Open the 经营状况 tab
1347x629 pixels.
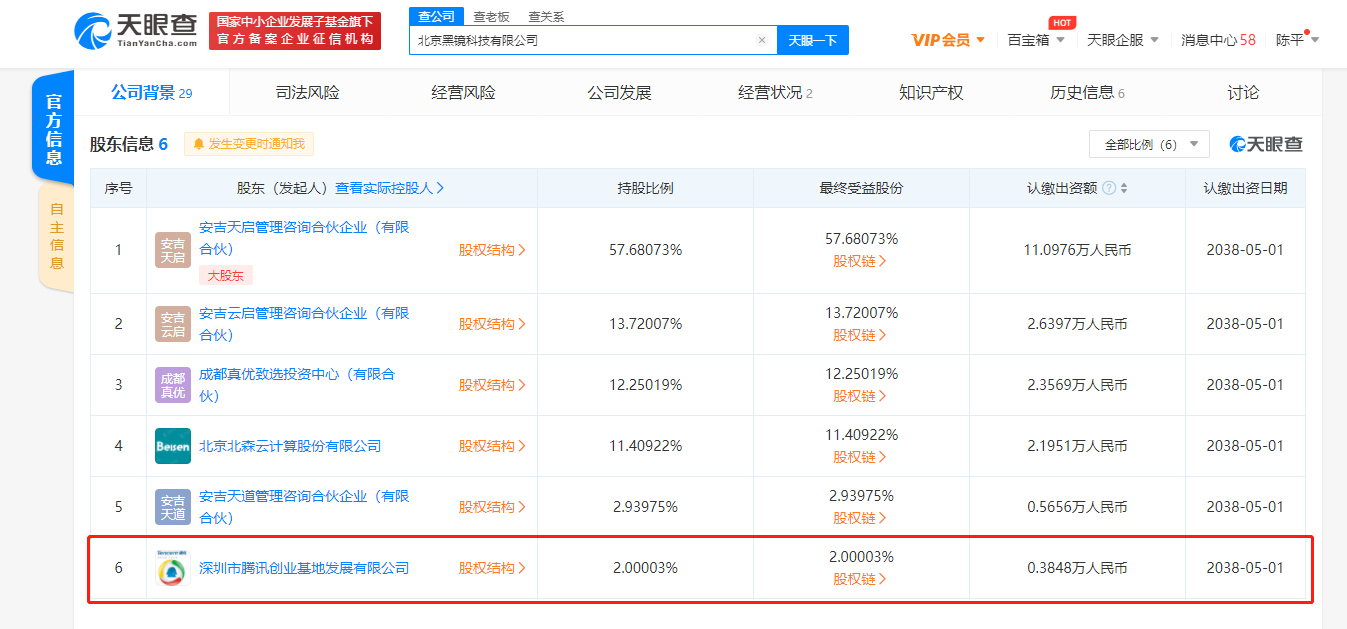(775, 93)
